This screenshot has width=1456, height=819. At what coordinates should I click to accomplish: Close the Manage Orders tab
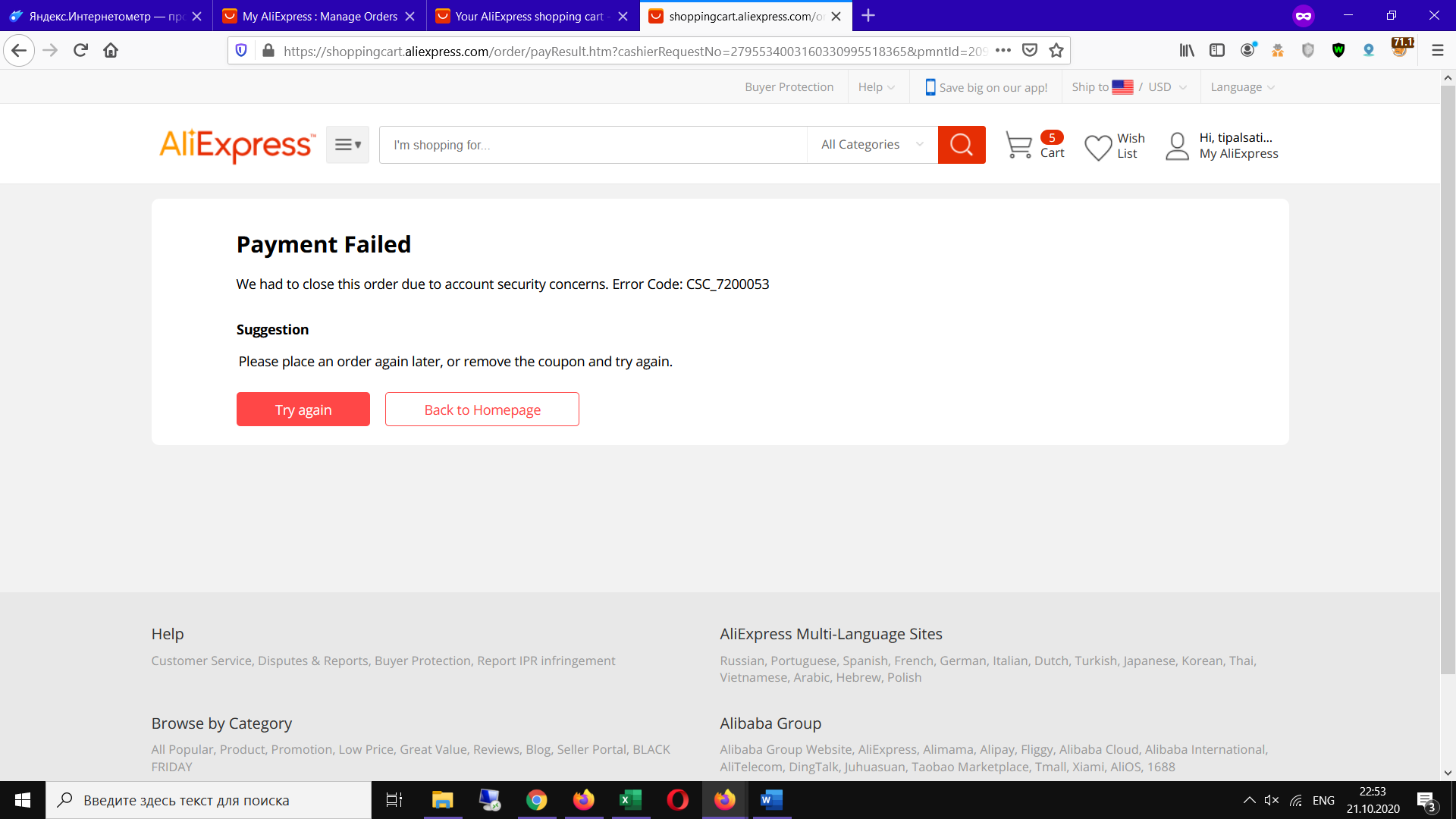coord(410,16)
